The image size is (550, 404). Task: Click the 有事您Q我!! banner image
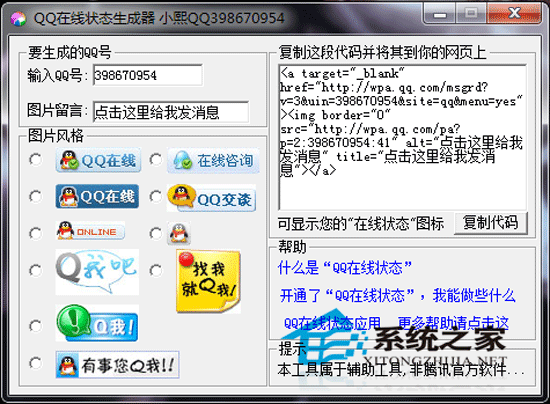118,365
